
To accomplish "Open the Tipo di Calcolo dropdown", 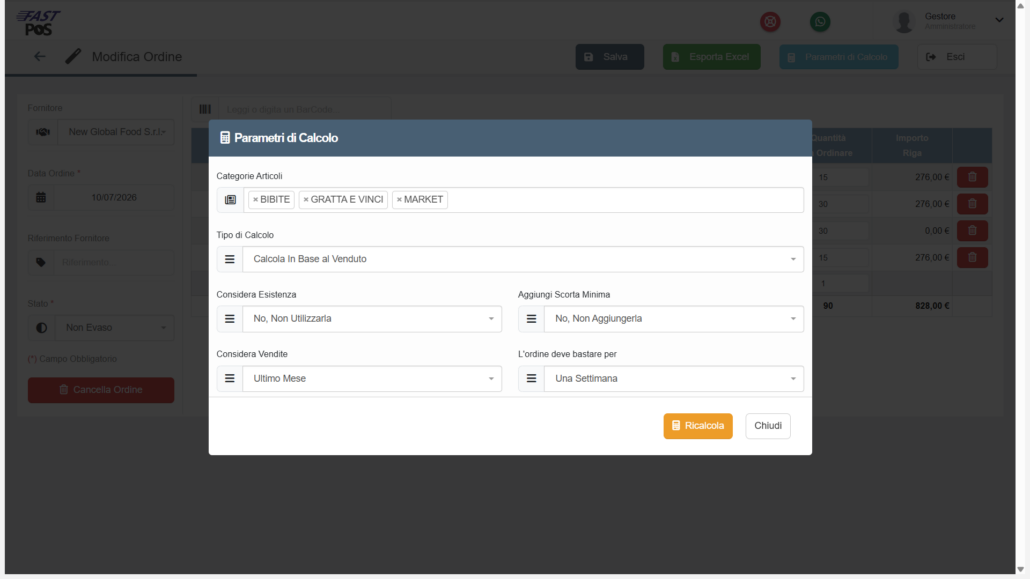I will coord(523,259).
